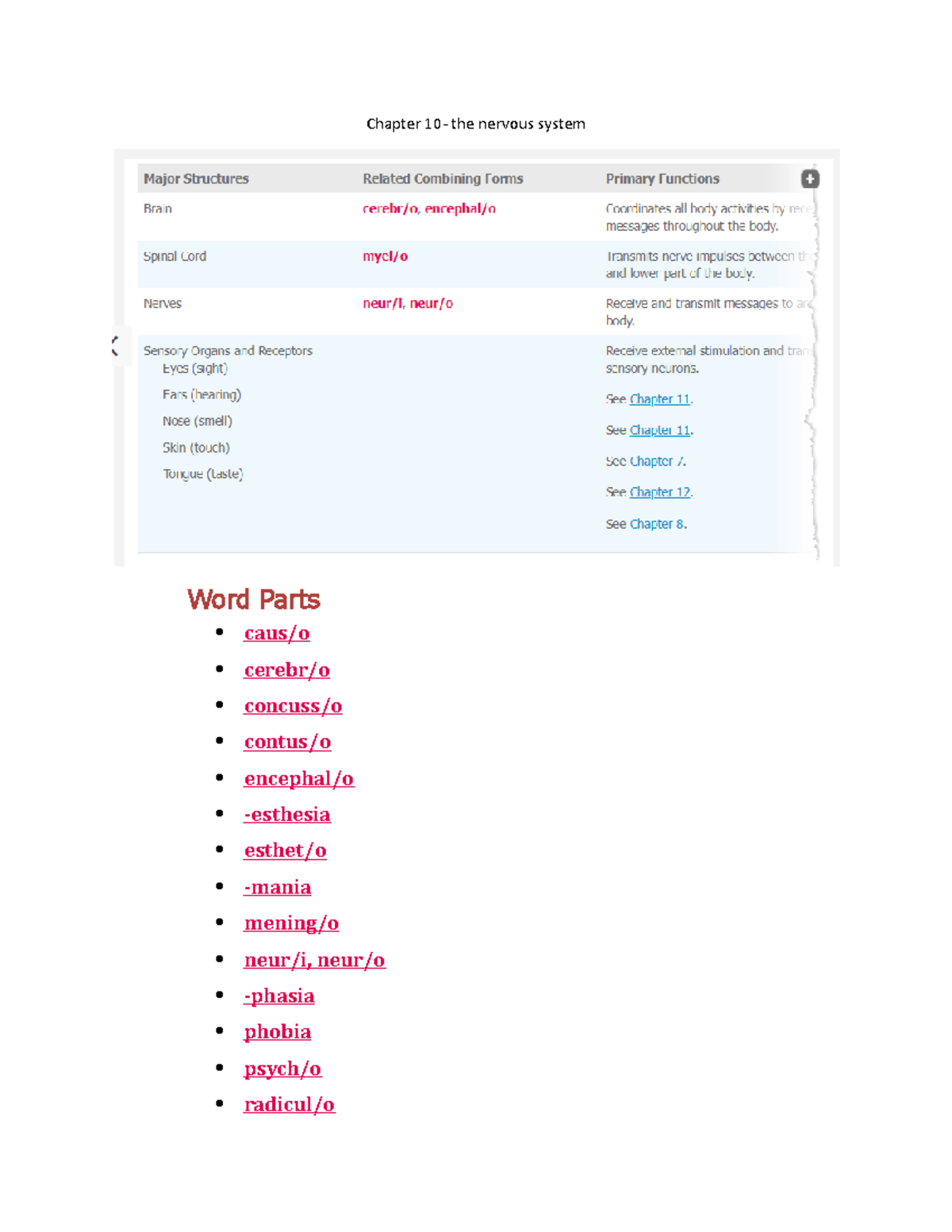The height and width of the screenshot is (1232, 952).
Task: Click the radicul/o link
Action: [289, 1105]
